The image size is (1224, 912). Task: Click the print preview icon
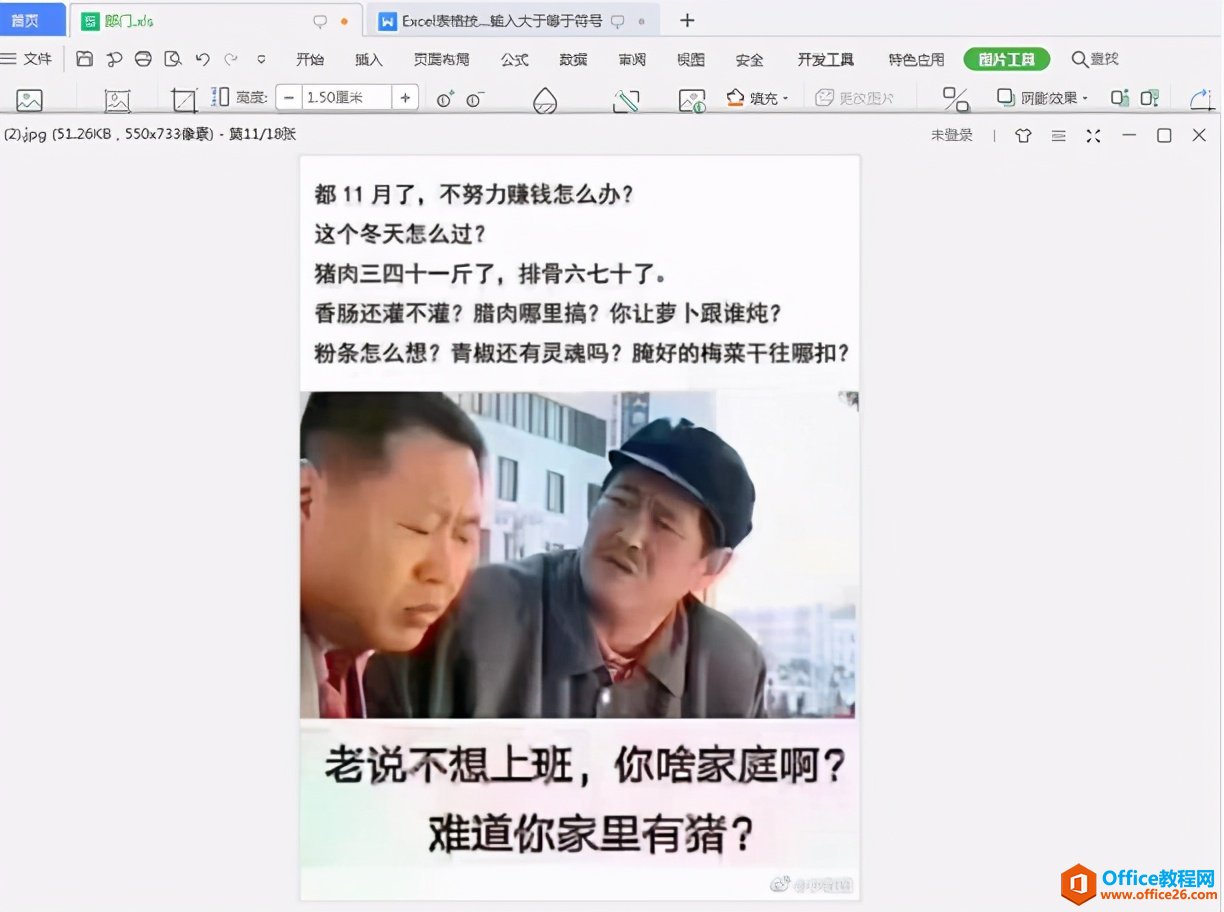(x=173, y=59)
